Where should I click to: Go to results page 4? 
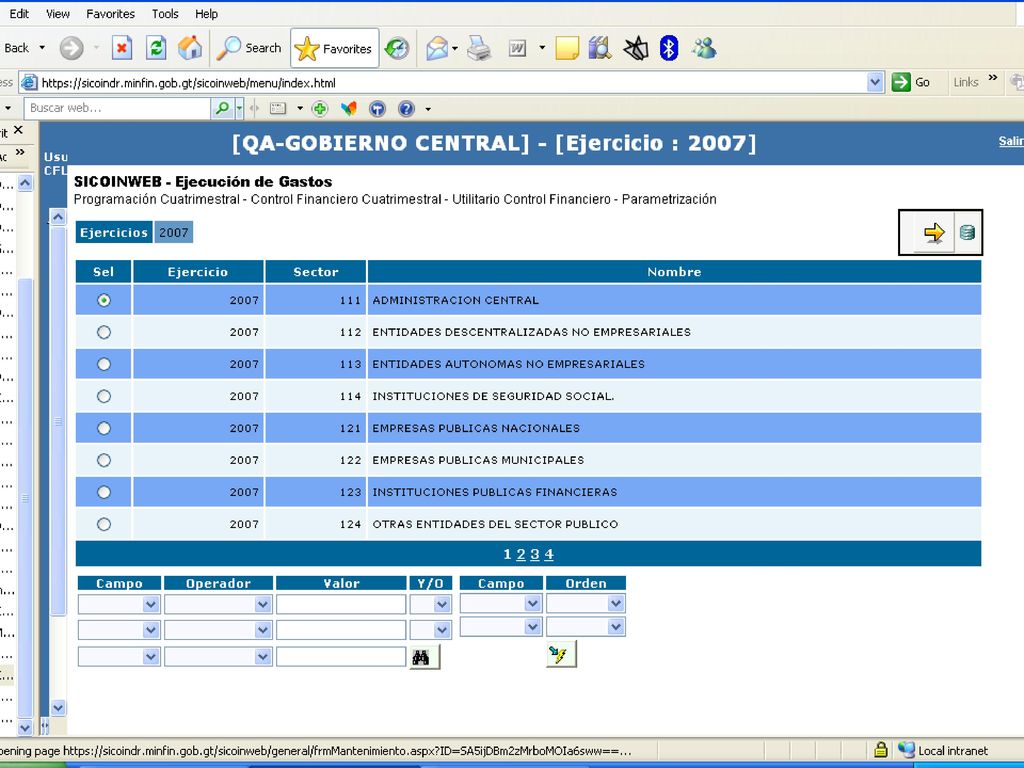point(549,554)
